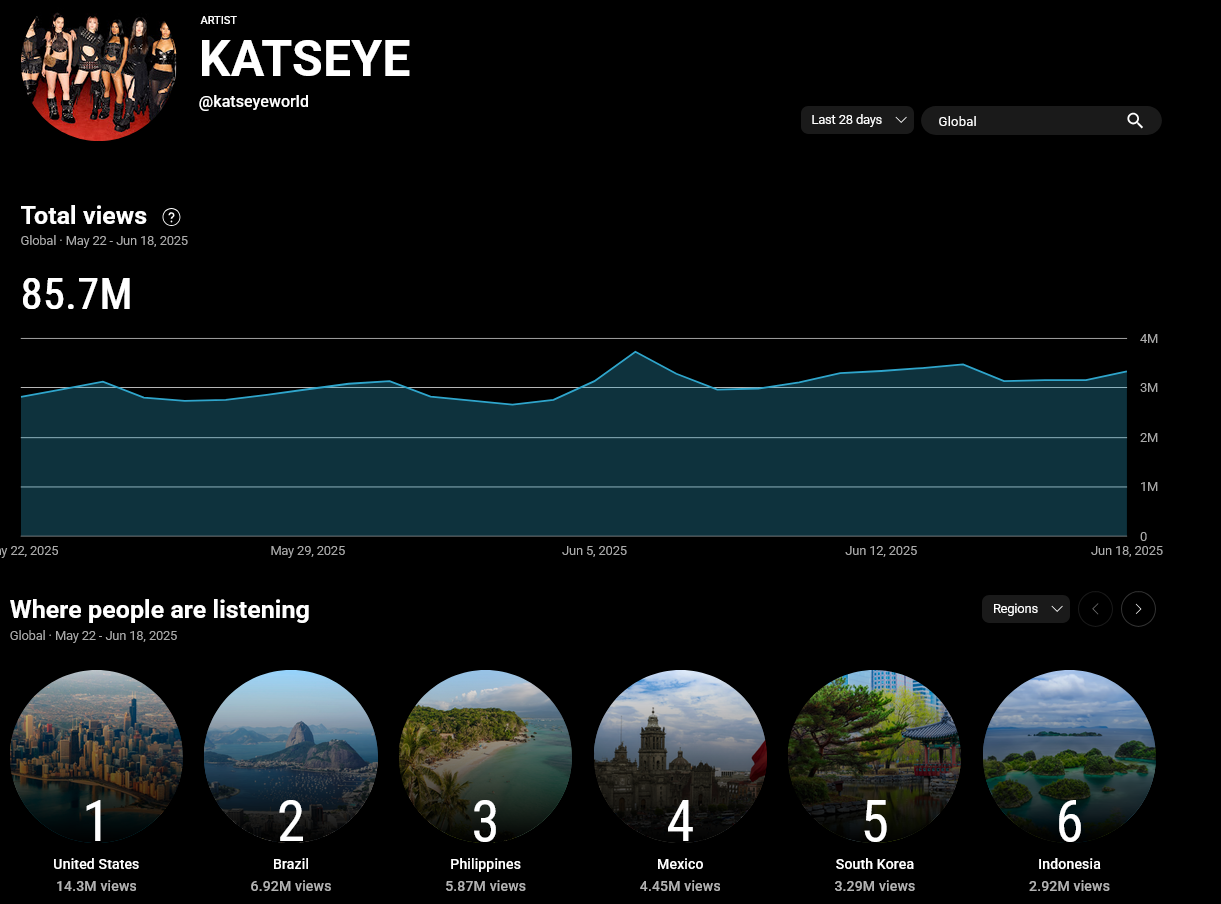Viewport: 1221px width, 904px height.
Task: Click the Mexico label
Action: 680,864
